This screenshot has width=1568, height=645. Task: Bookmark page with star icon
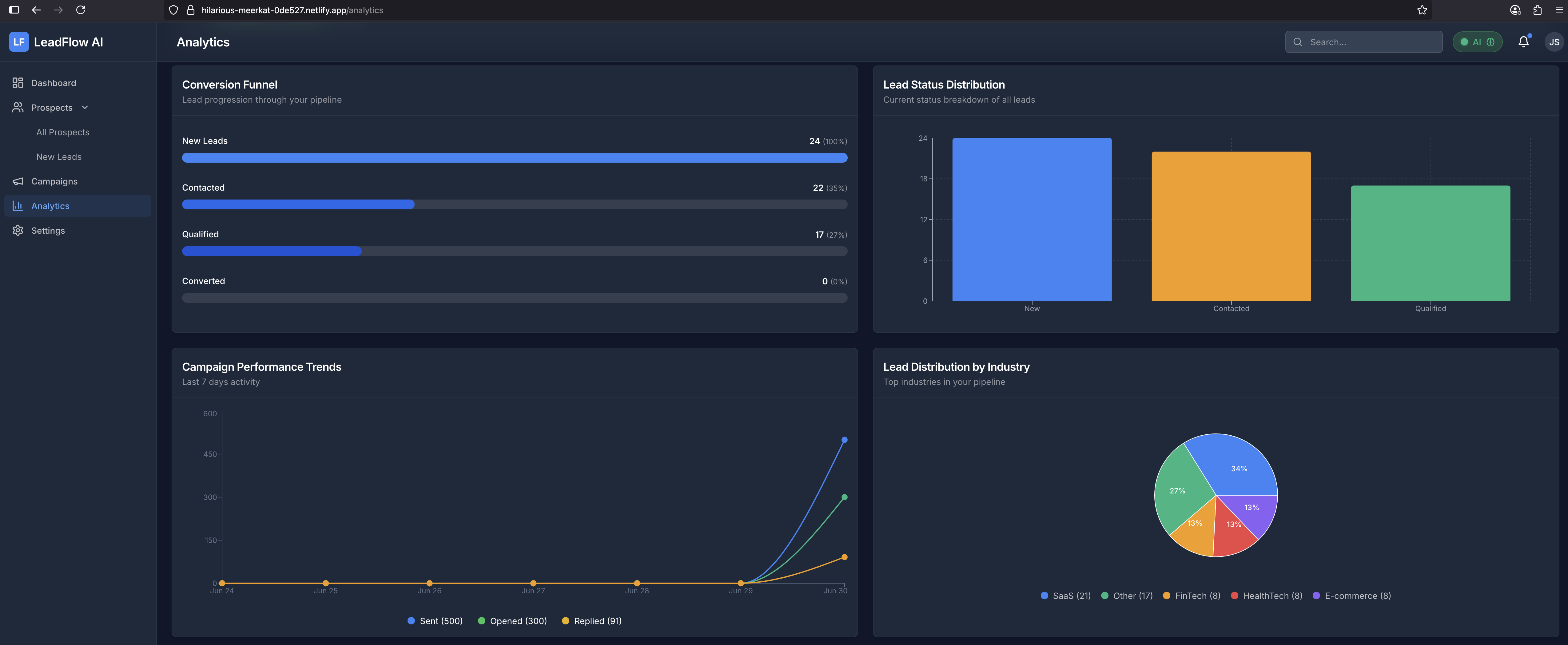tap(1422, 10)
